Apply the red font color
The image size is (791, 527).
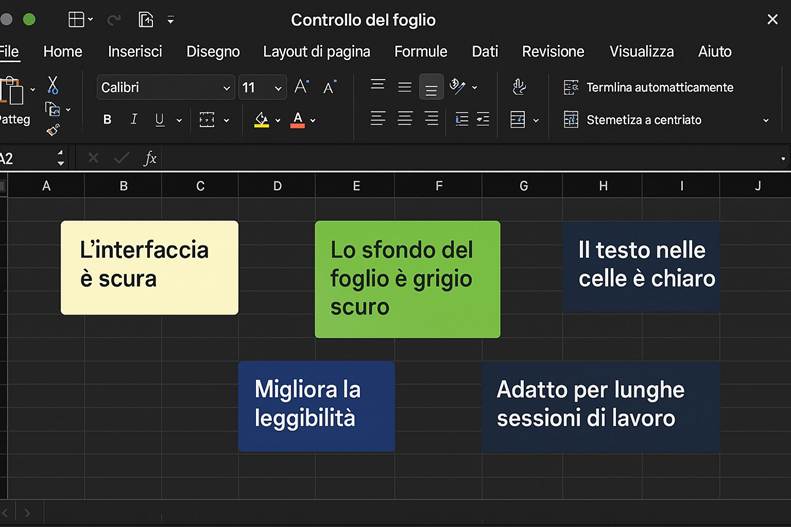(298, 120)
